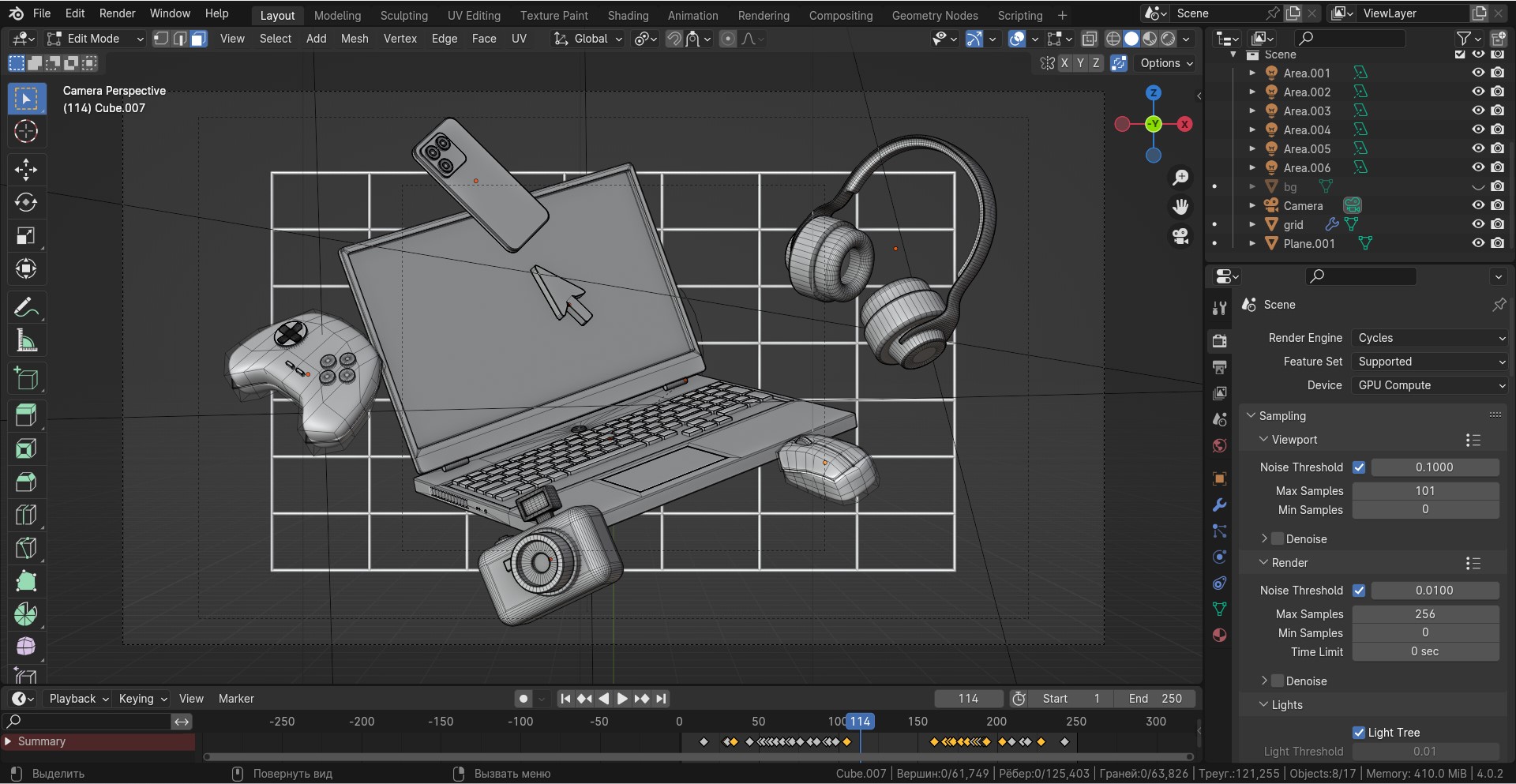The height and width of the screenshot is (784, 1516).
Task: Hide Area.003 light in viewport
Action: click(x=1477, y=111)
